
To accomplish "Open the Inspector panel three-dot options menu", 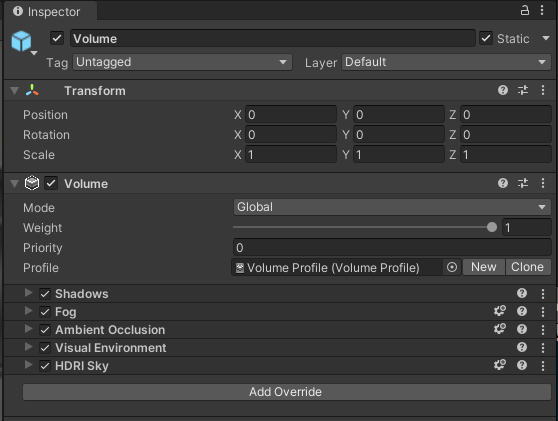I will click(542, 10).
